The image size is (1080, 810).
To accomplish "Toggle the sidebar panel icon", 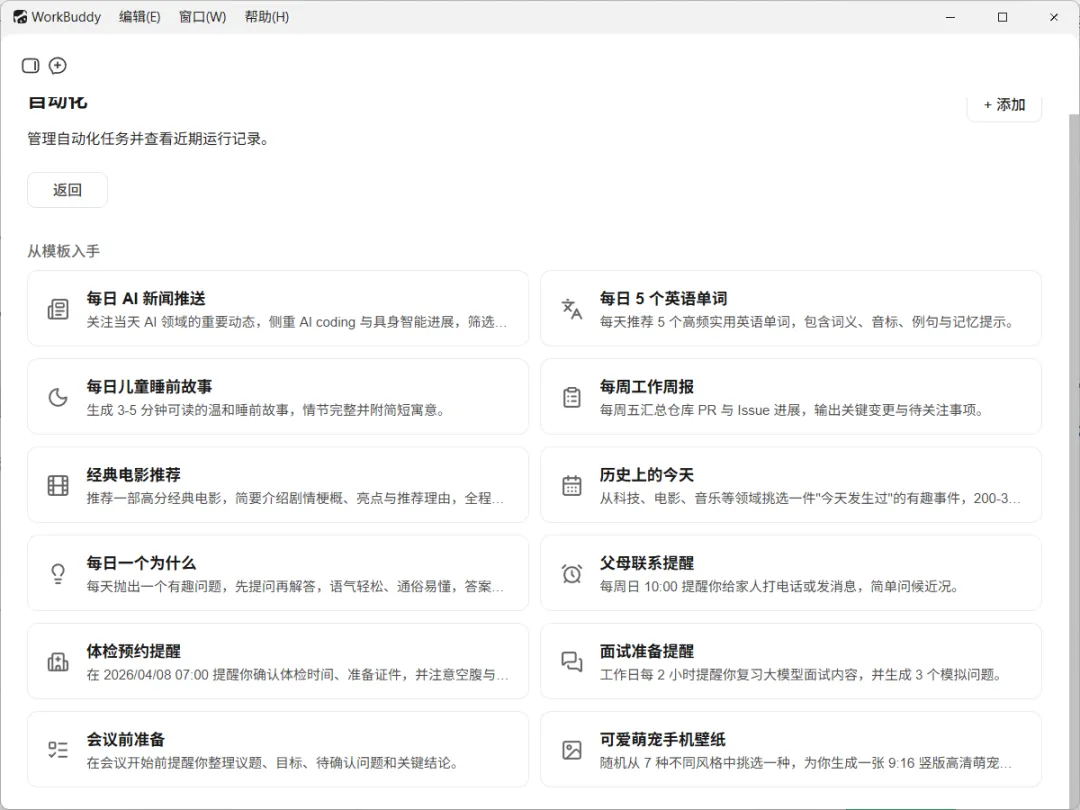I will click(30, 65).
